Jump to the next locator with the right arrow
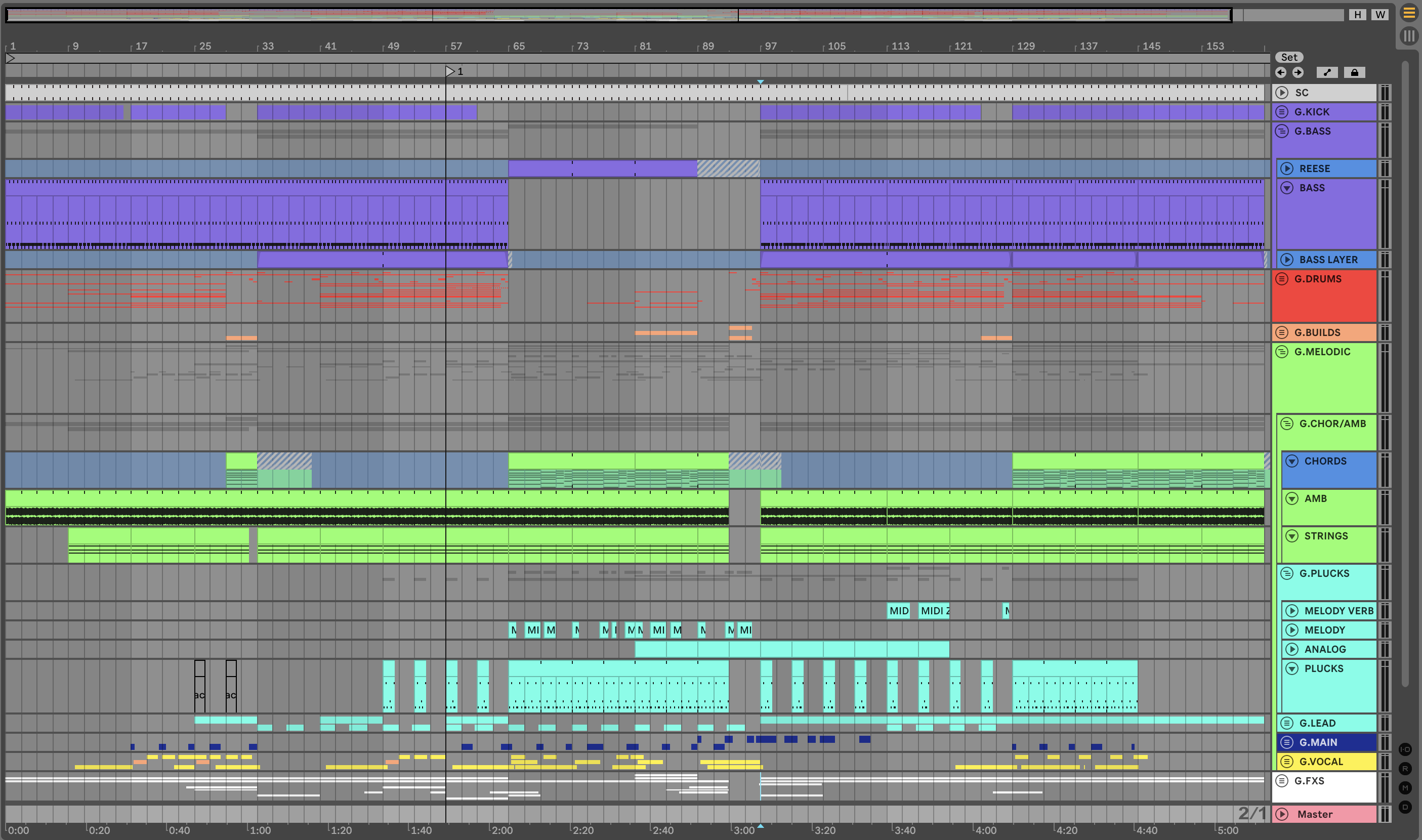The height and width of the screenshot is (840, 1422). coord(1298,72)
